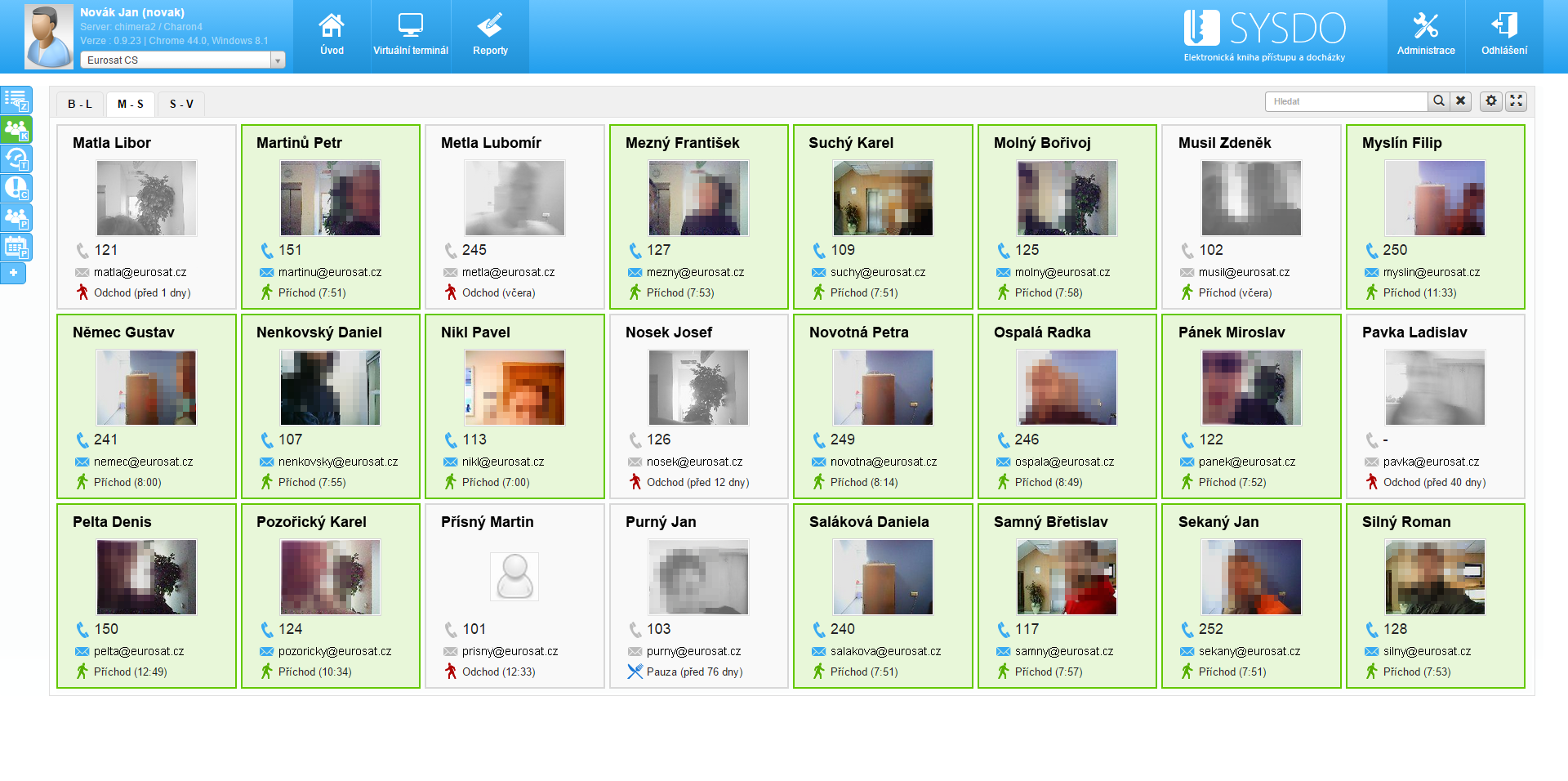Click email link martinu@eurosat.cz
1568x781 pixels.
pos(330,272)
